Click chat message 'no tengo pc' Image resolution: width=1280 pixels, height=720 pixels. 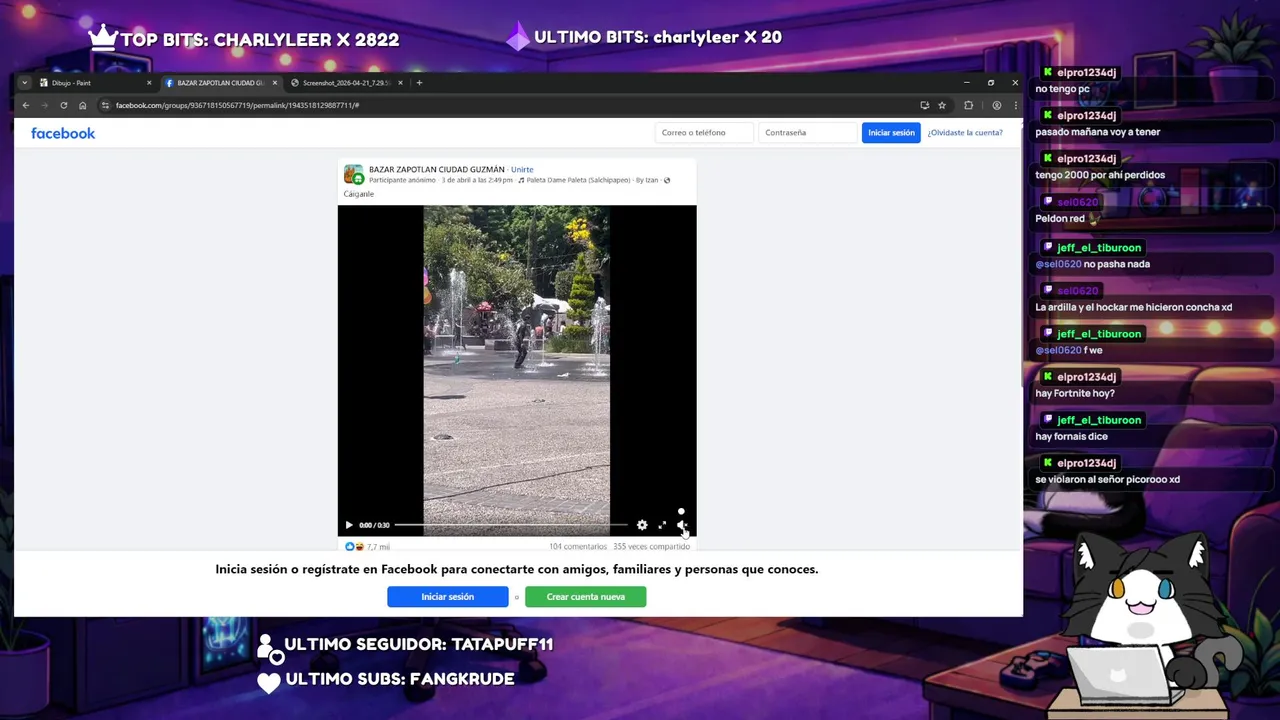pyautogui.click(x=1062, y=89)
